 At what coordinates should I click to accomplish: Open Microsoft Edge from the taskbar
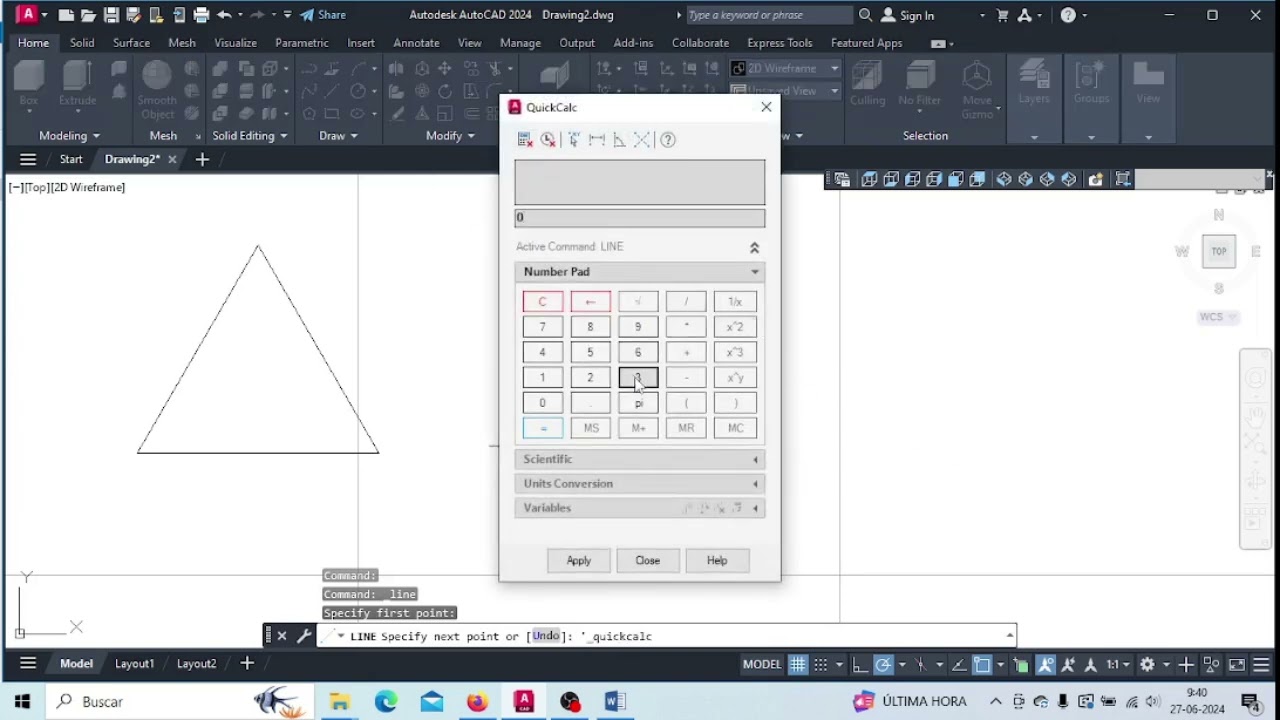[x=386, y=702]
